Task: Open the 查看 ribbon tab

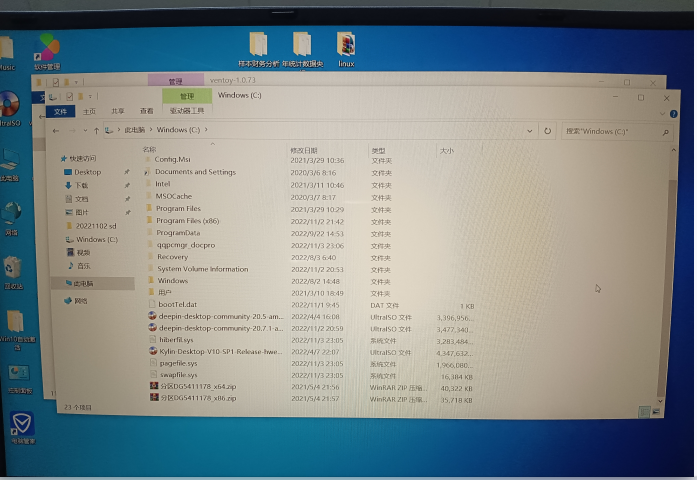Action: (147, 111)
